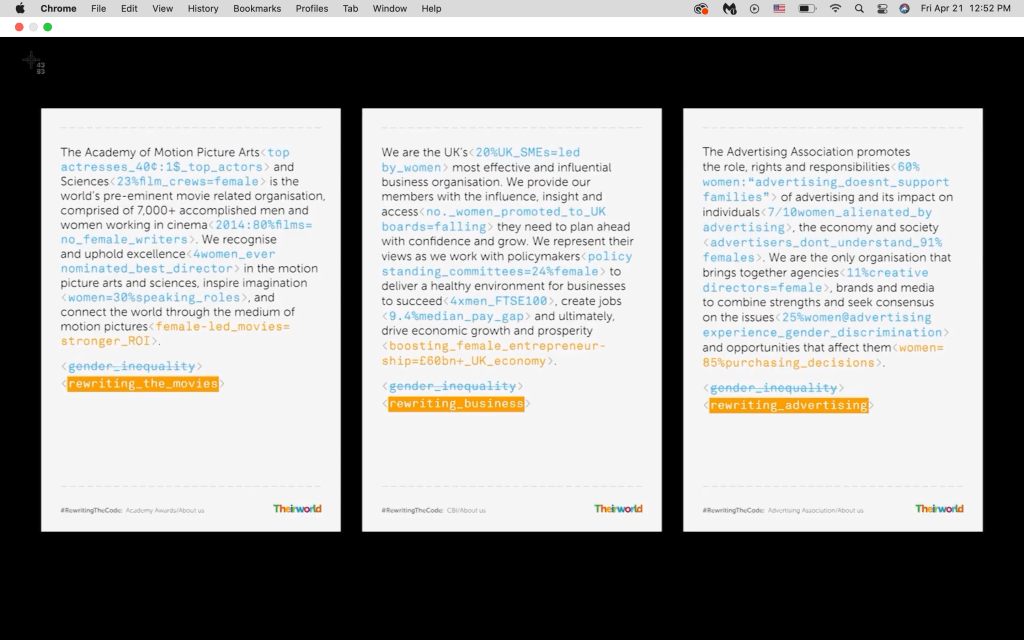Open the History menu
This screenshot has height=640, width=1024.
click(203, 8)
